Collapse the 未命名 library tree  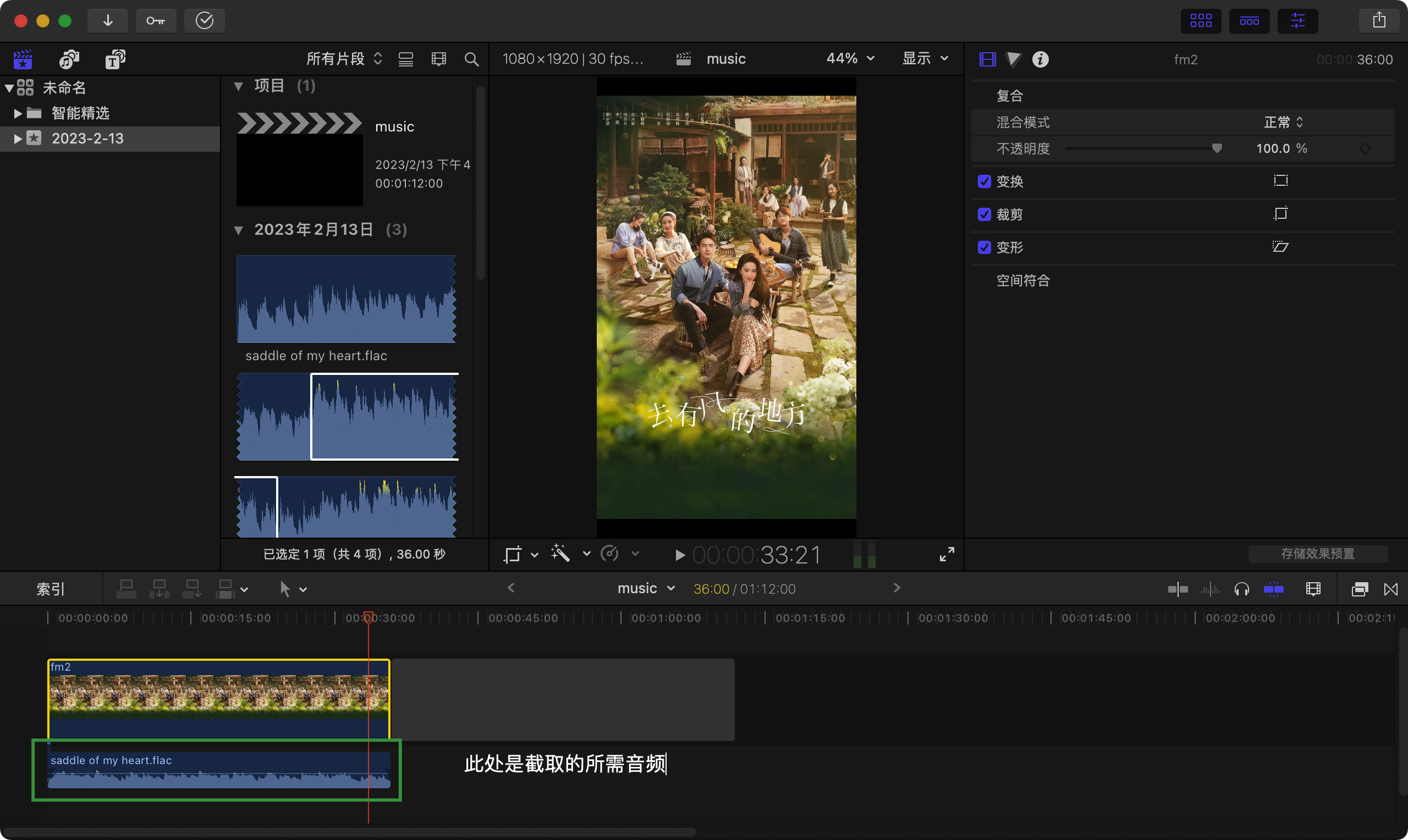point(9,88)
